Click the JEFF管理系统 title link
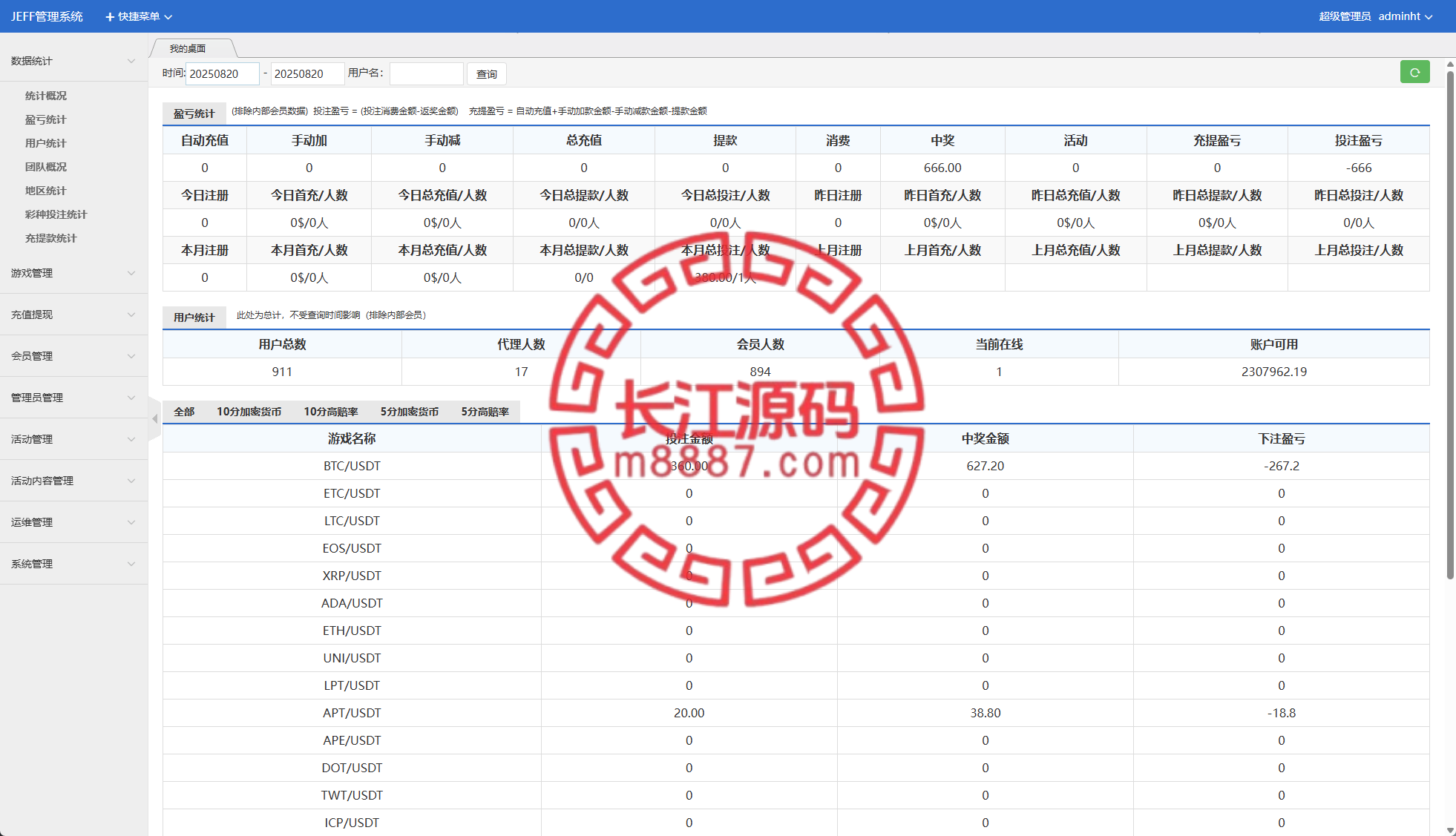1456x836 pixels. (x=47, y=16)
